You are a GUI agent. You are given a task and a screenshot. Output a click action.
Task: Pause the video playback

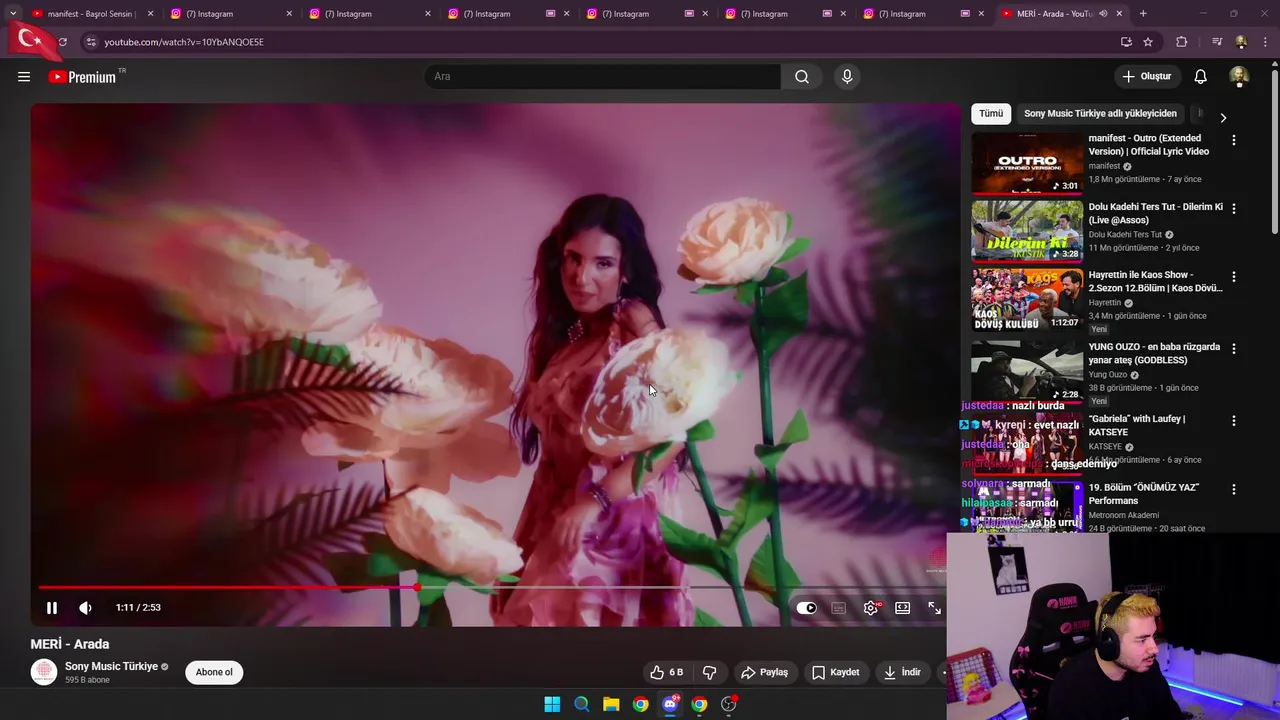(52, 608)
